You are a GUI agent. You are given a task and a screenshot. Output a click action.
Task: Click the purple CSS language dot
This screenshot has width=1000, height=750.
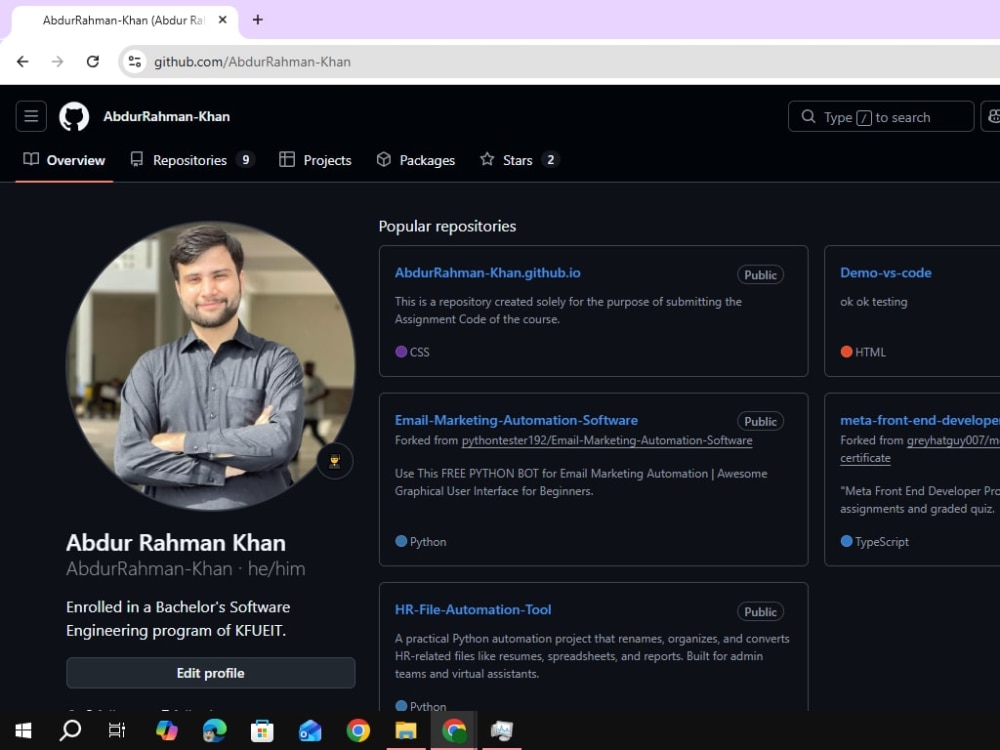click(401, 351)
